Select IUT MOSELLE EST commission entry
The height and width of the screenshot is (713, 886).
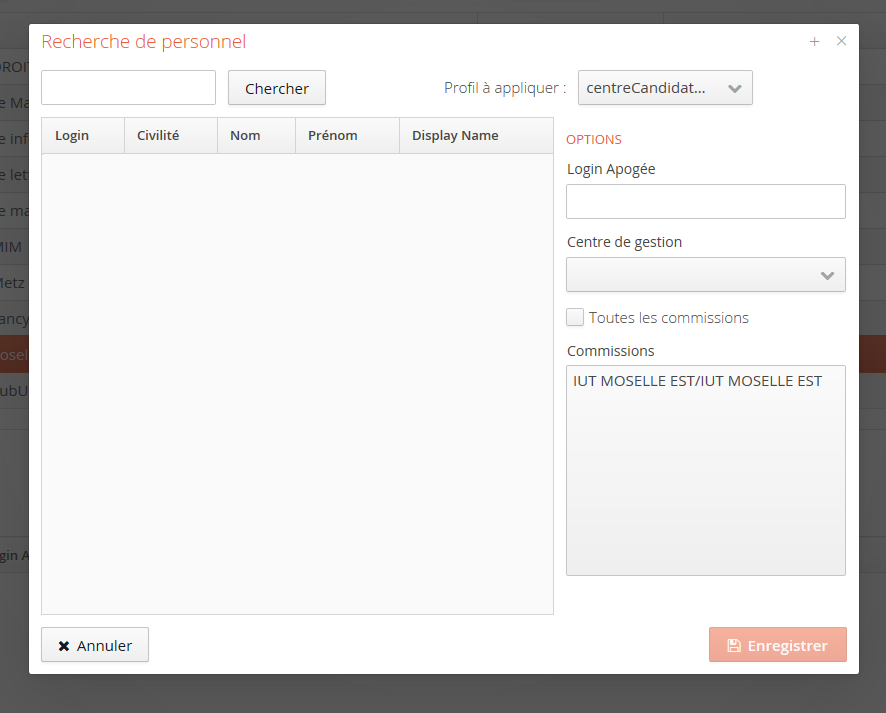click(x=697, y=381)
